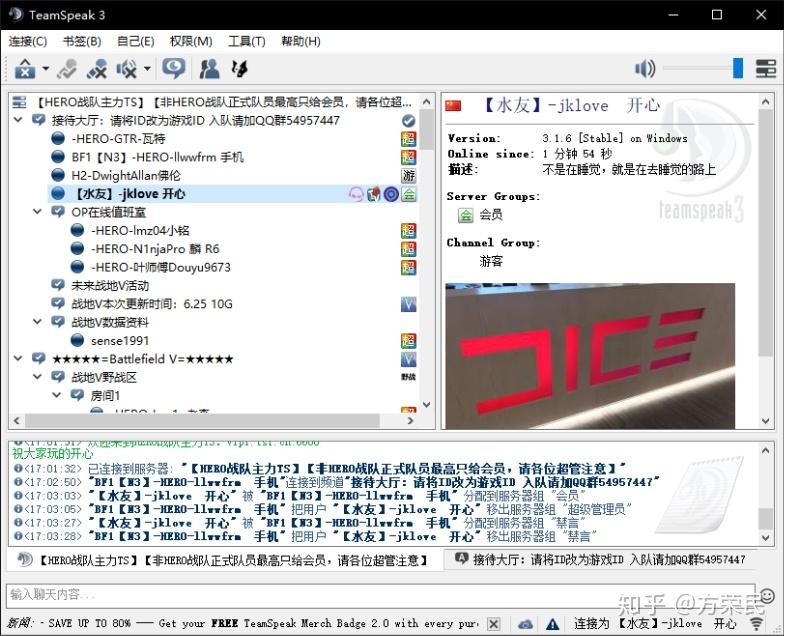Click the V icon on Battlefield V channel row
This screenshot has width=785, height=636.
pyautogui.click(x=409, y=359)
